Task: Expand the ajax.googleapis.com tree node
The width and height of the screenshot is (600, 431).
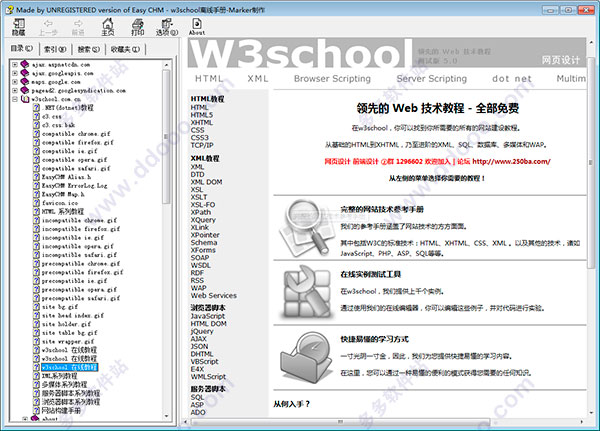Action: 15,73
